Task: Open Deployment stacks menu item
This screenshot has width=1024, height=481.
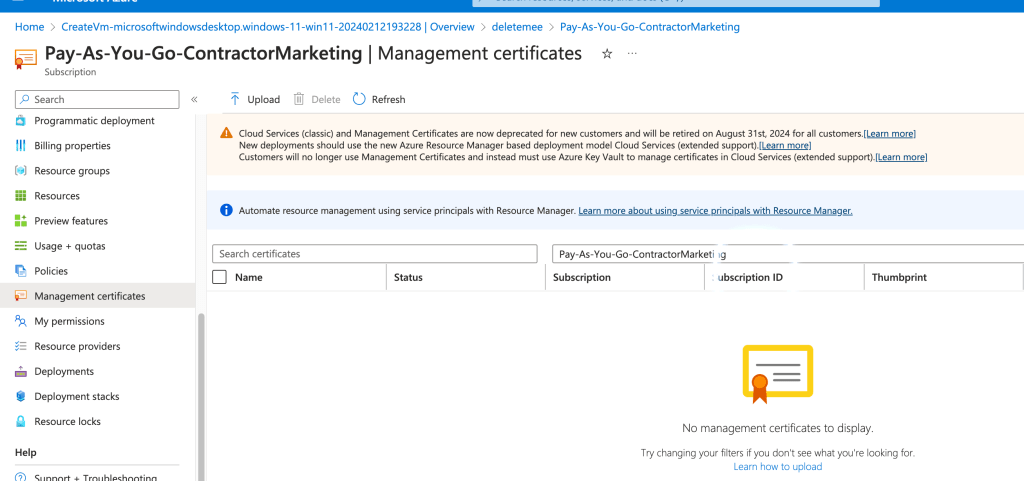Action: (77, 396)
